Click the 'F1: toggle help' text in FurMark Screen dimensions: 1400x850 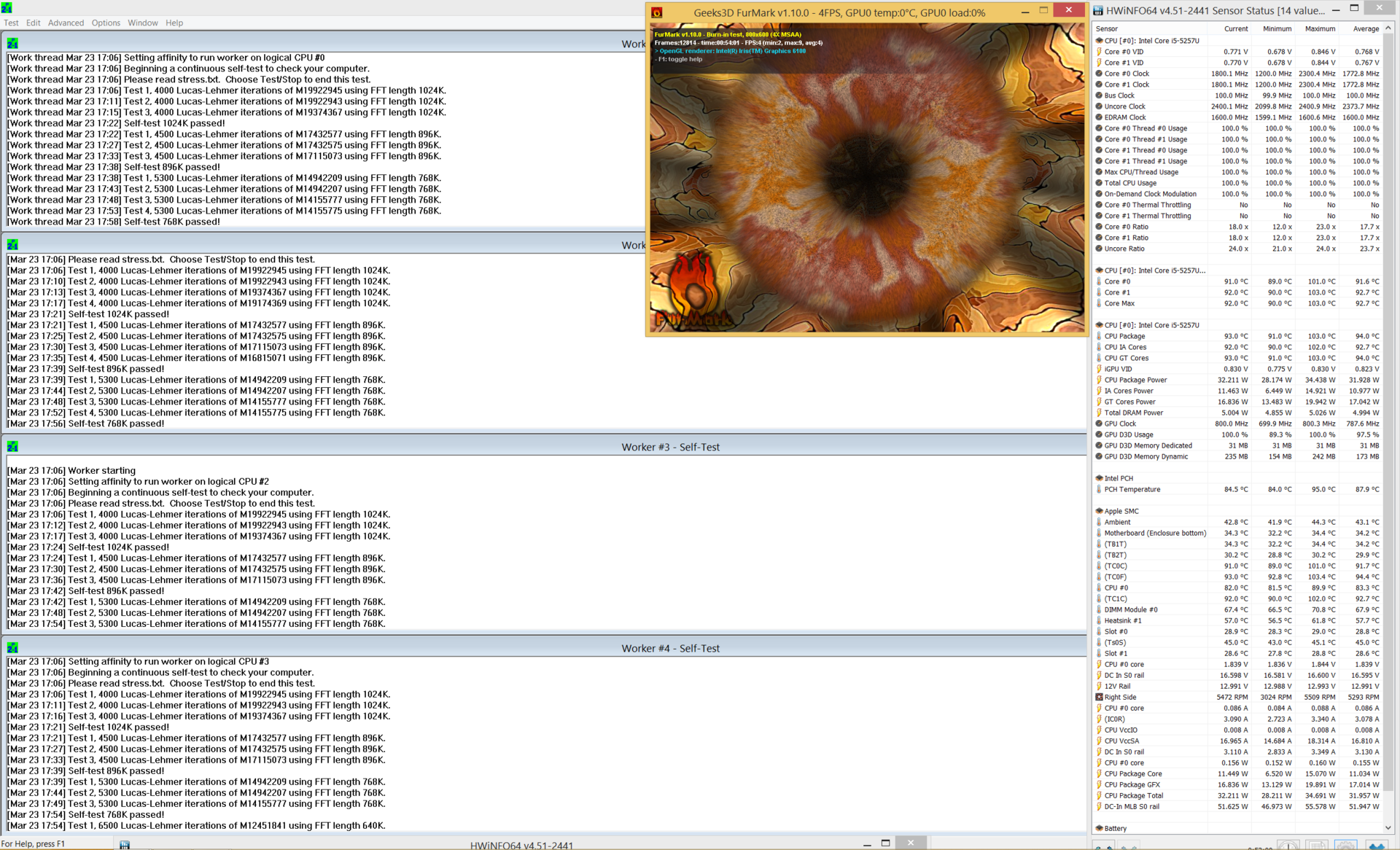[x=678, y=59]
